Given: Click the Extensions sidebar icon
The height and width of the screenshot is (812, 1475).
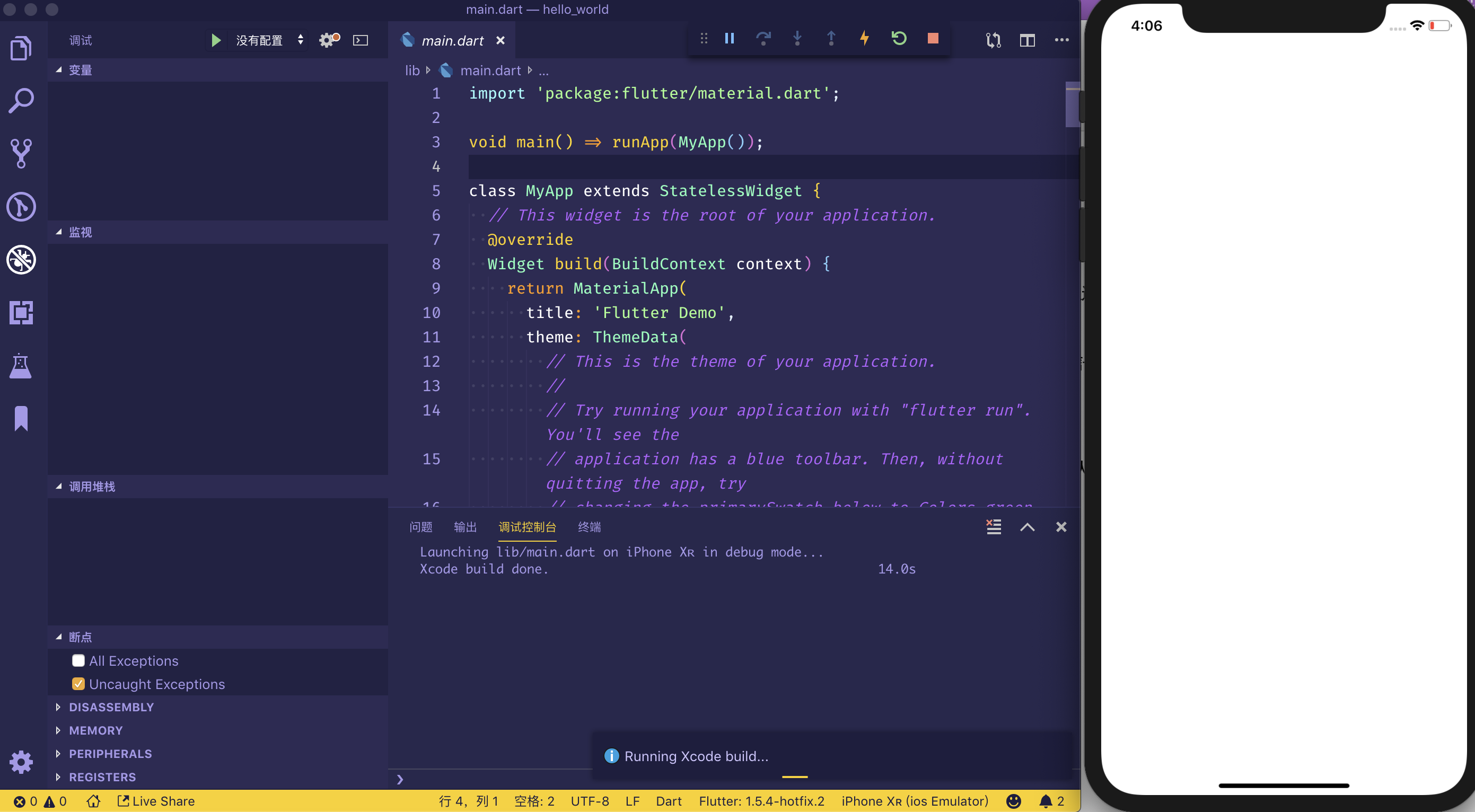Looking at the screenshot, I should pos(20,312).
